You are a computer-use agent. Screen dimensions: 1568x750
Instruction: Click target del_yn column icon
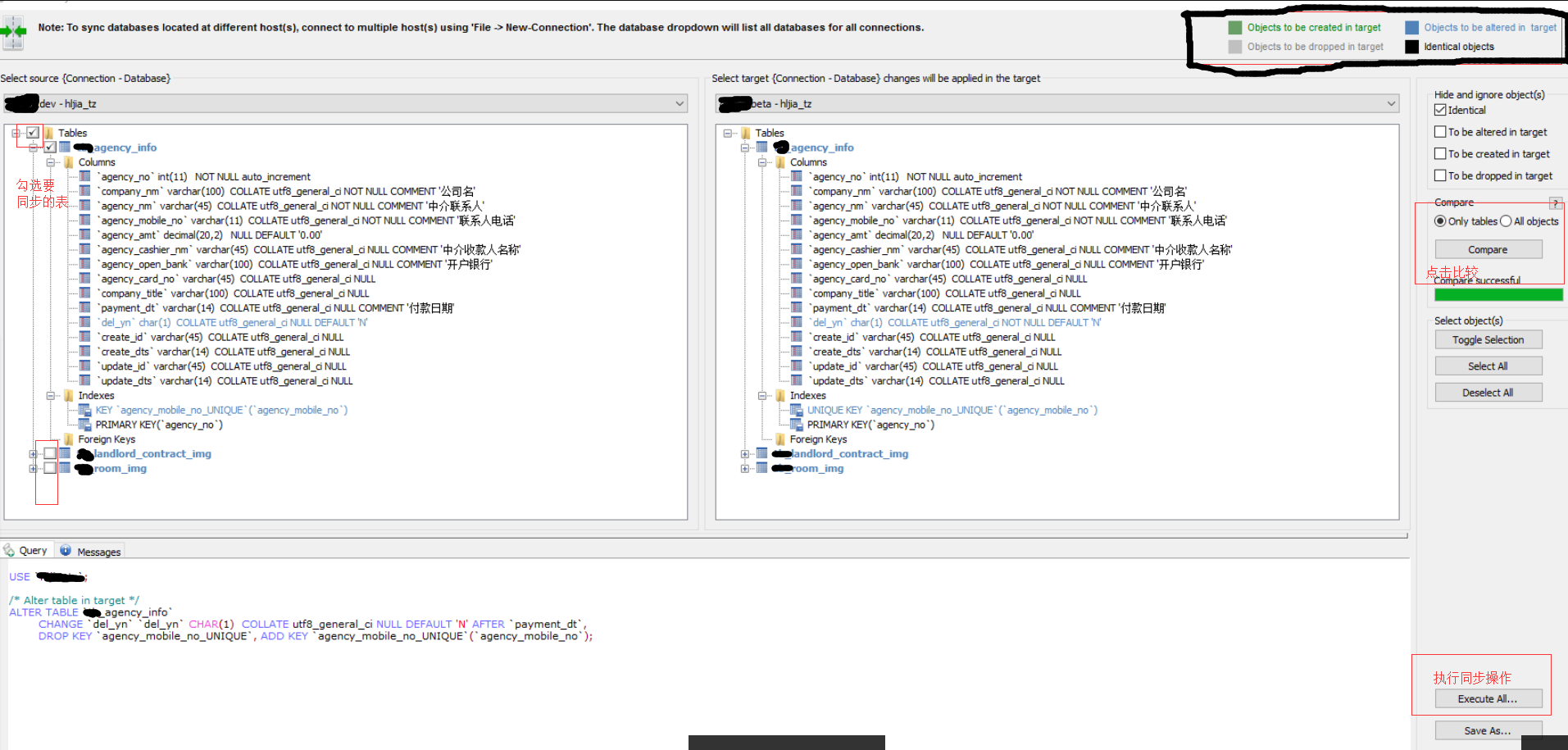pos(796,322)
